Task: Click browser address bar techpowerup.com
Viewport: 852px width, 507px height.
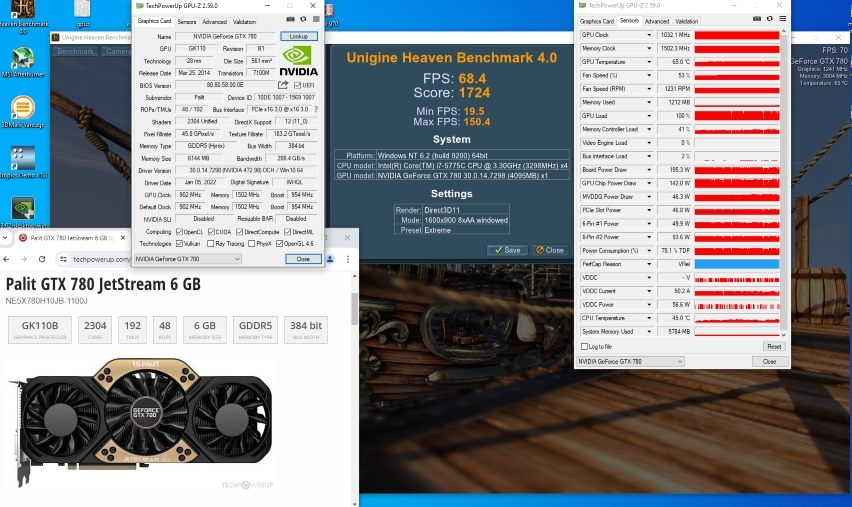Action: (x=101, y=259)
